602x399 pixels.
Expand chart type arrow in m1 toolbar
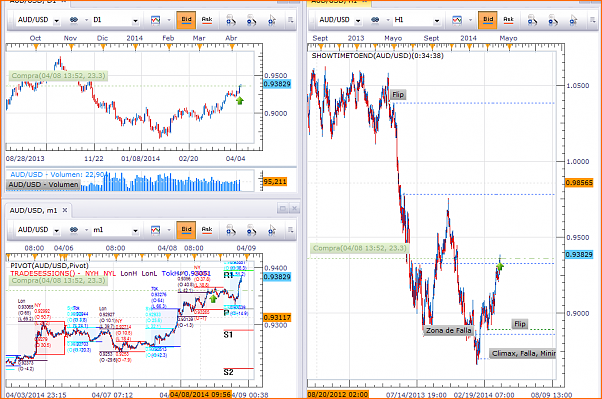[169, 230]
